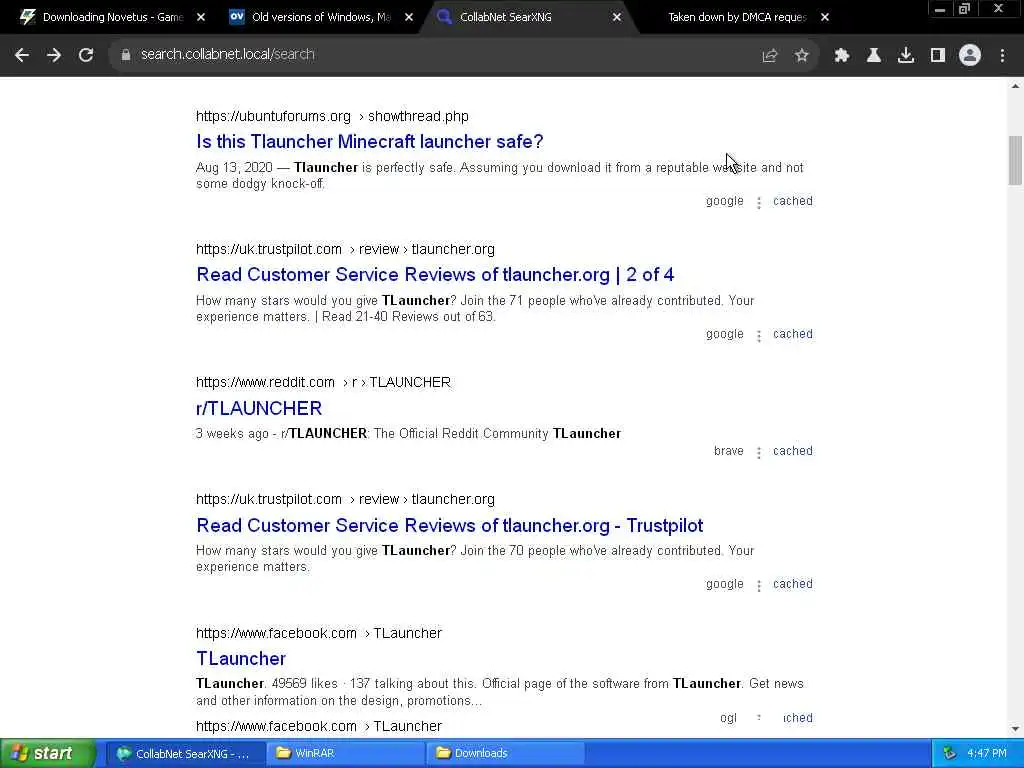The width and height of the screenshot is (1024, 768).
Task: Open the Chrome Labs flask icon
Action: [874, 56]
